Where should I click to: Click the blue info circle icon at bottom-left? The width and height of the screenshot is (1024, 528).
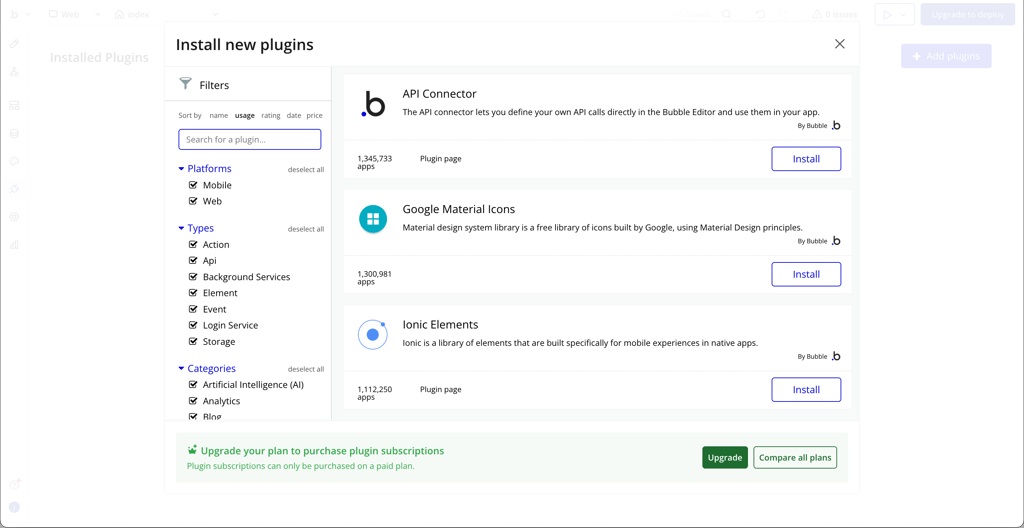pyautogui.click(x=14, y=507)
